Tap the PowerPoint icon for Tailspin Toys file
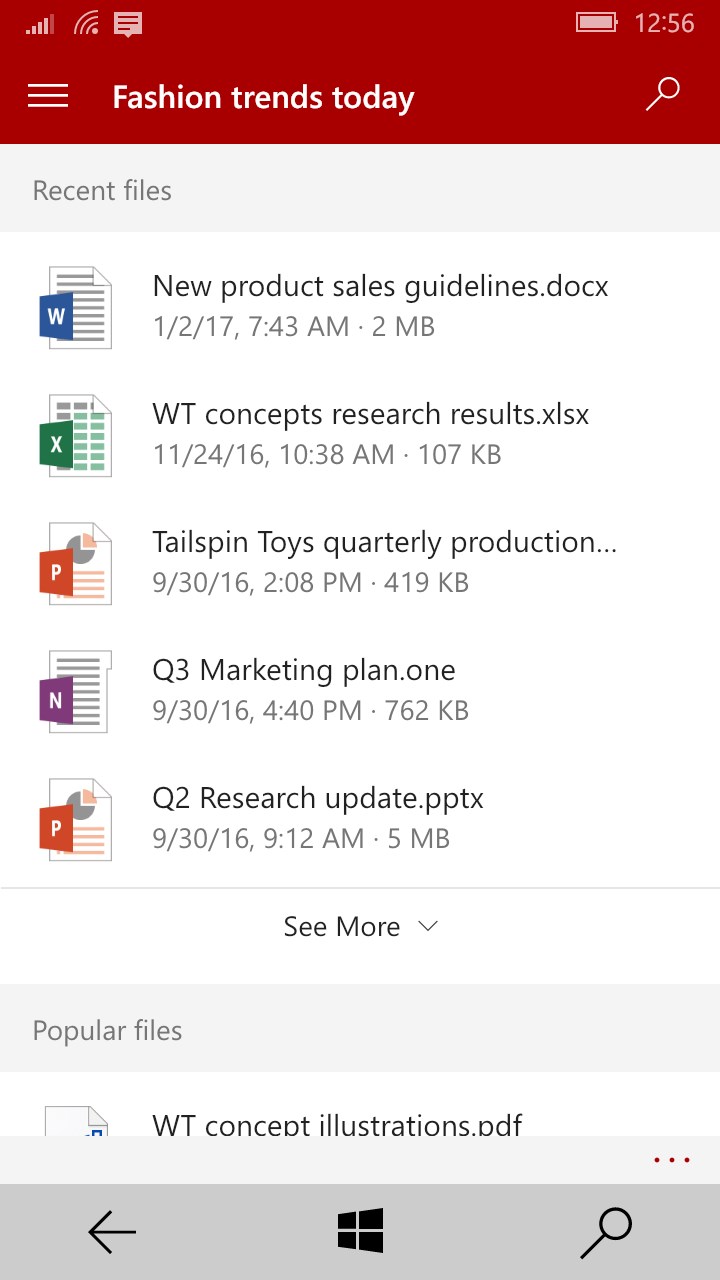Viewport: 720px width, 1280px height. [x=75, y=563]
